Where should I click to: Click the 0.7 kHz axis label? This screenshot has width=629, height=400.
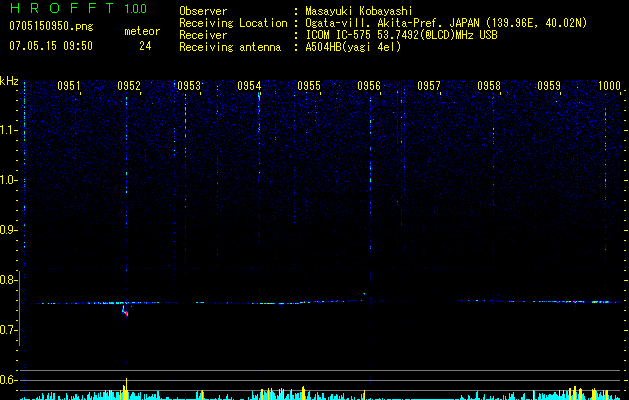8,330
